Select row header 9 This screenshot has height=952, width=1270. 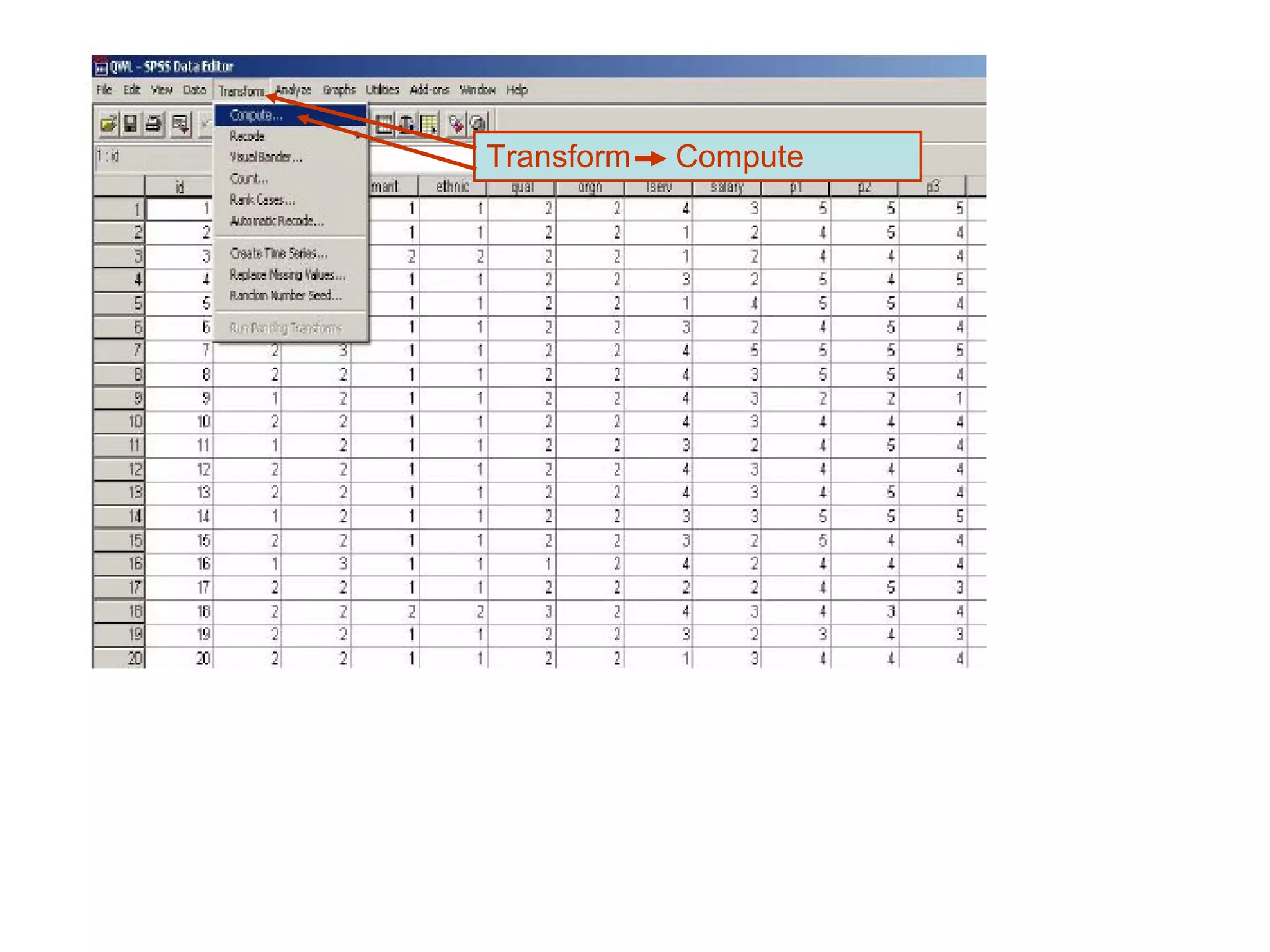[118, 398]
